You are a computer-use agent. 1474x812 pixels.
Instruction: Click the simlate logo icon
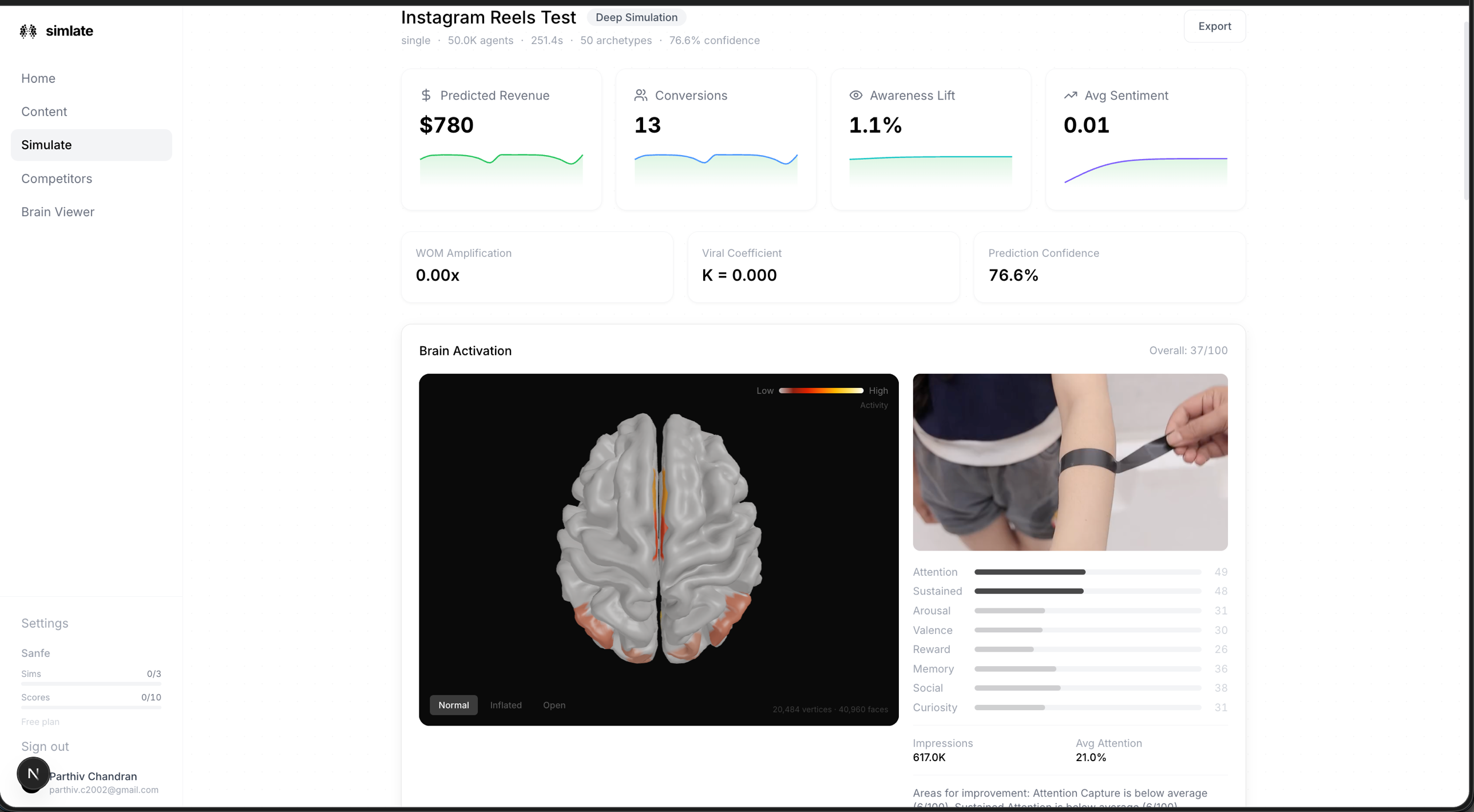[x=27, y=31]
